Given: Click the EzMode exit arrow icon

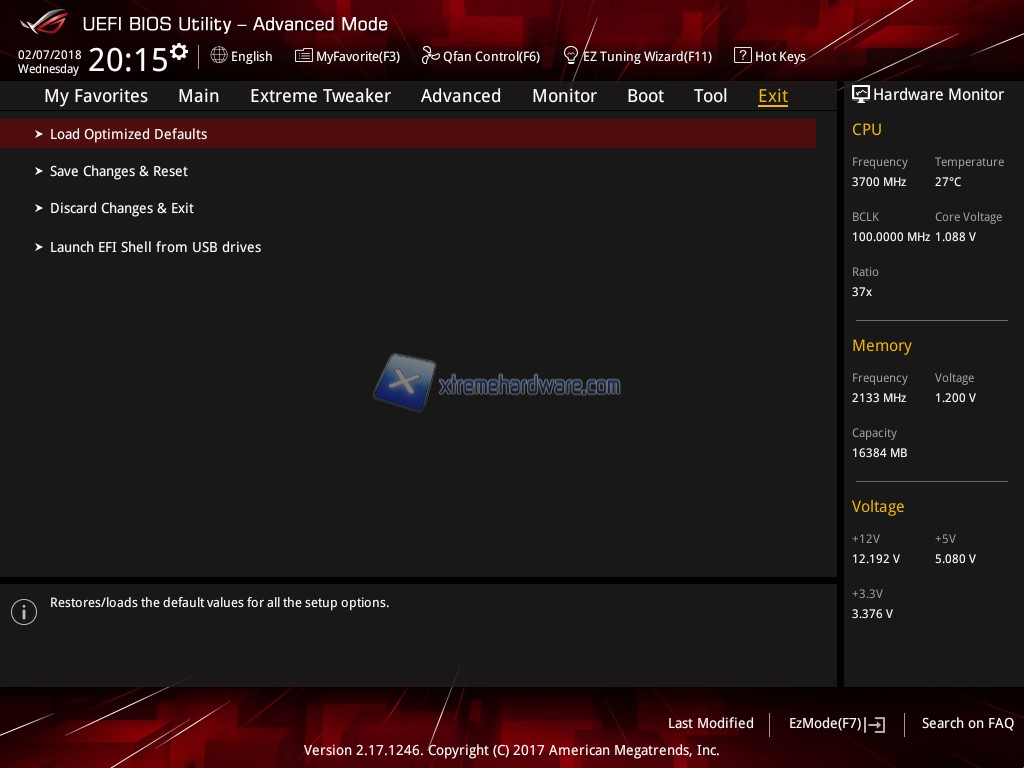Looking at the screenshot, I should coord(876,724).
